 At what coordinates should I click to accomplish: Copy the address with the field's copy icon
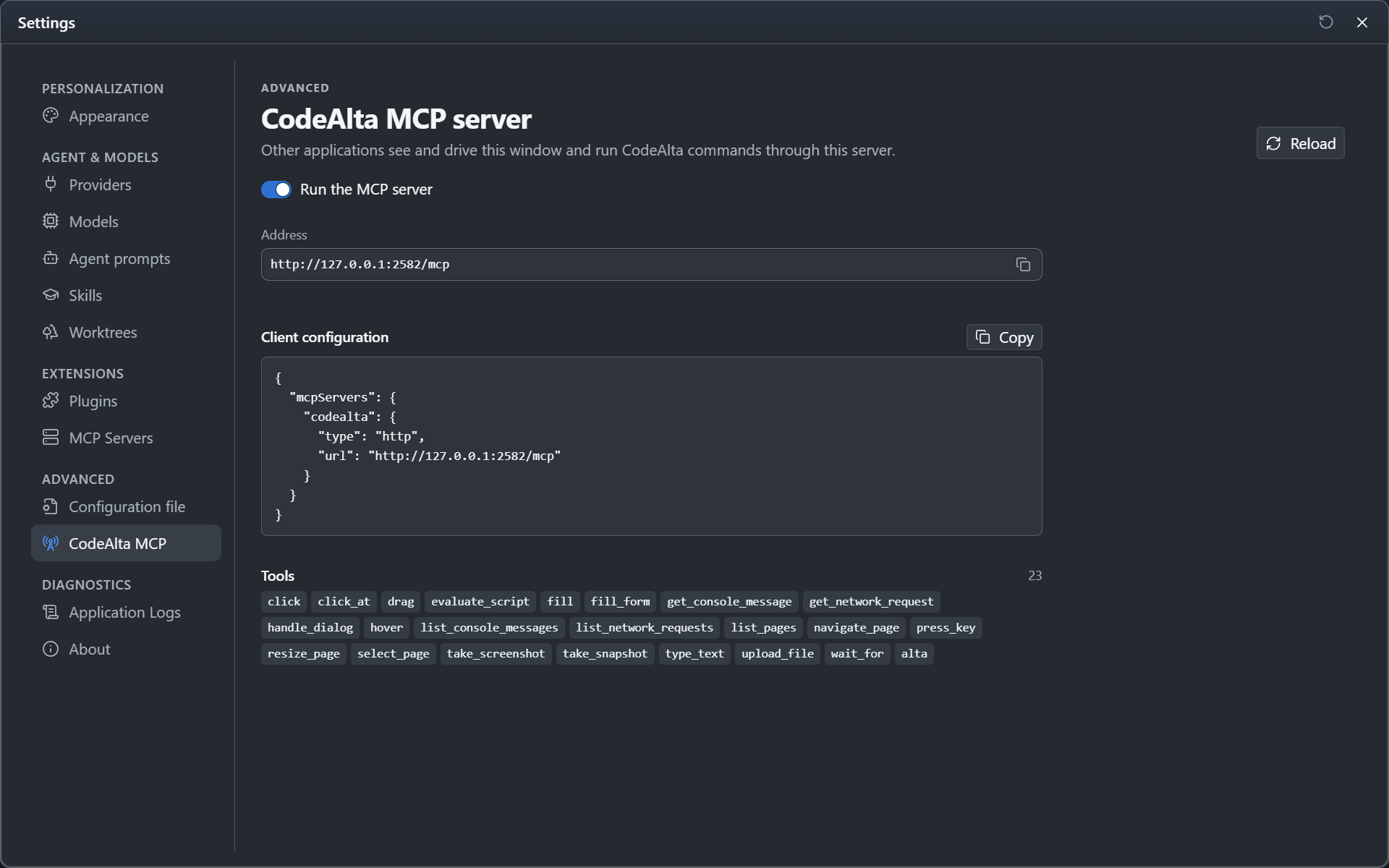point(1023,265)
